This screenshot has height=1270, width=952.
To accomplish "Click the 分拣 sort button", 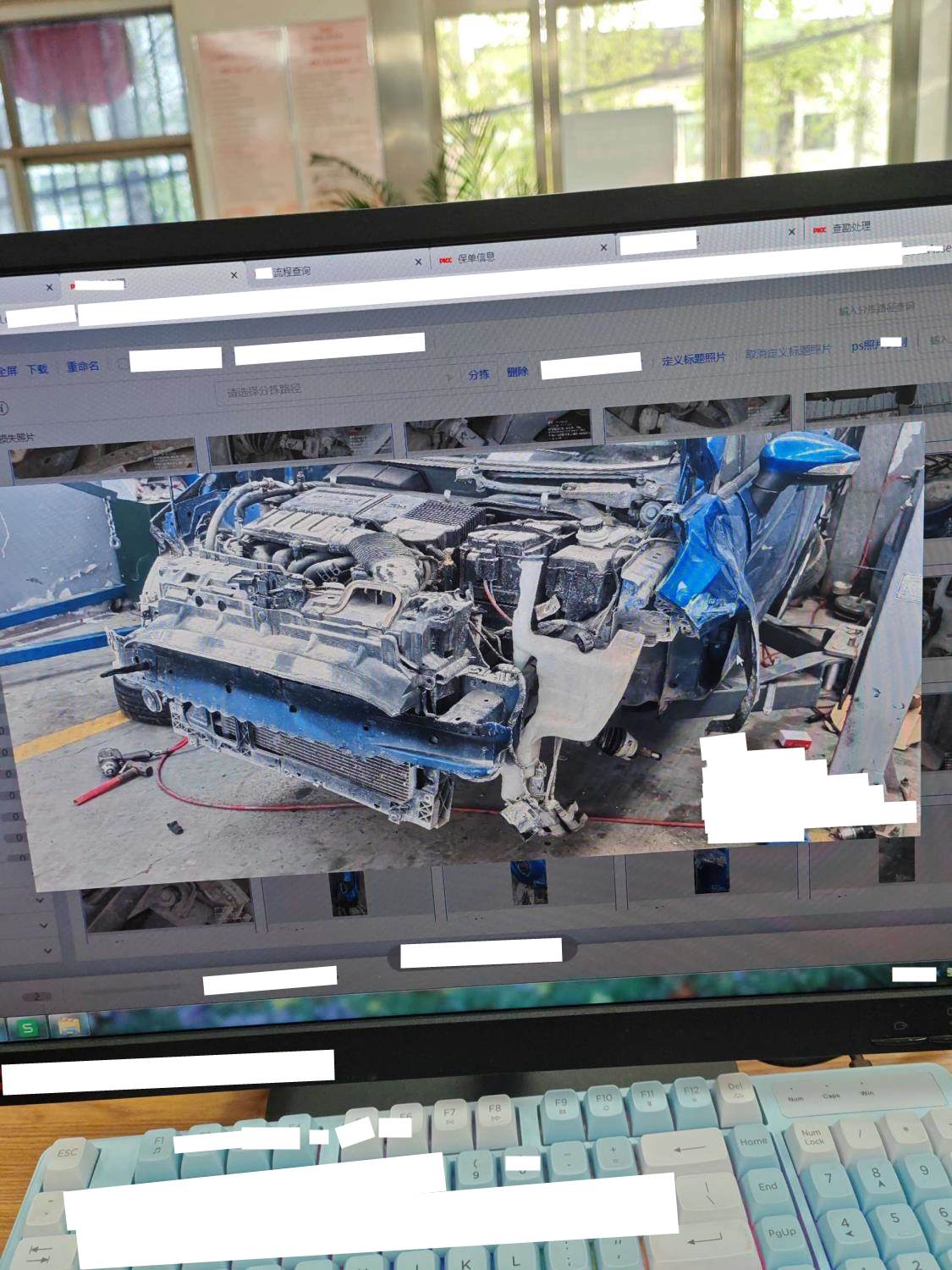I will 479,374.
